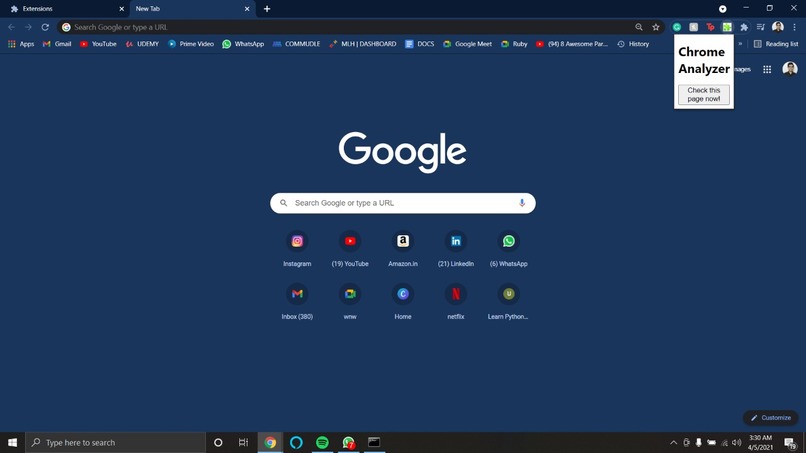
Task: Open the WhatsApp bookmark in bookmarks bar
Action: point(243,44)
